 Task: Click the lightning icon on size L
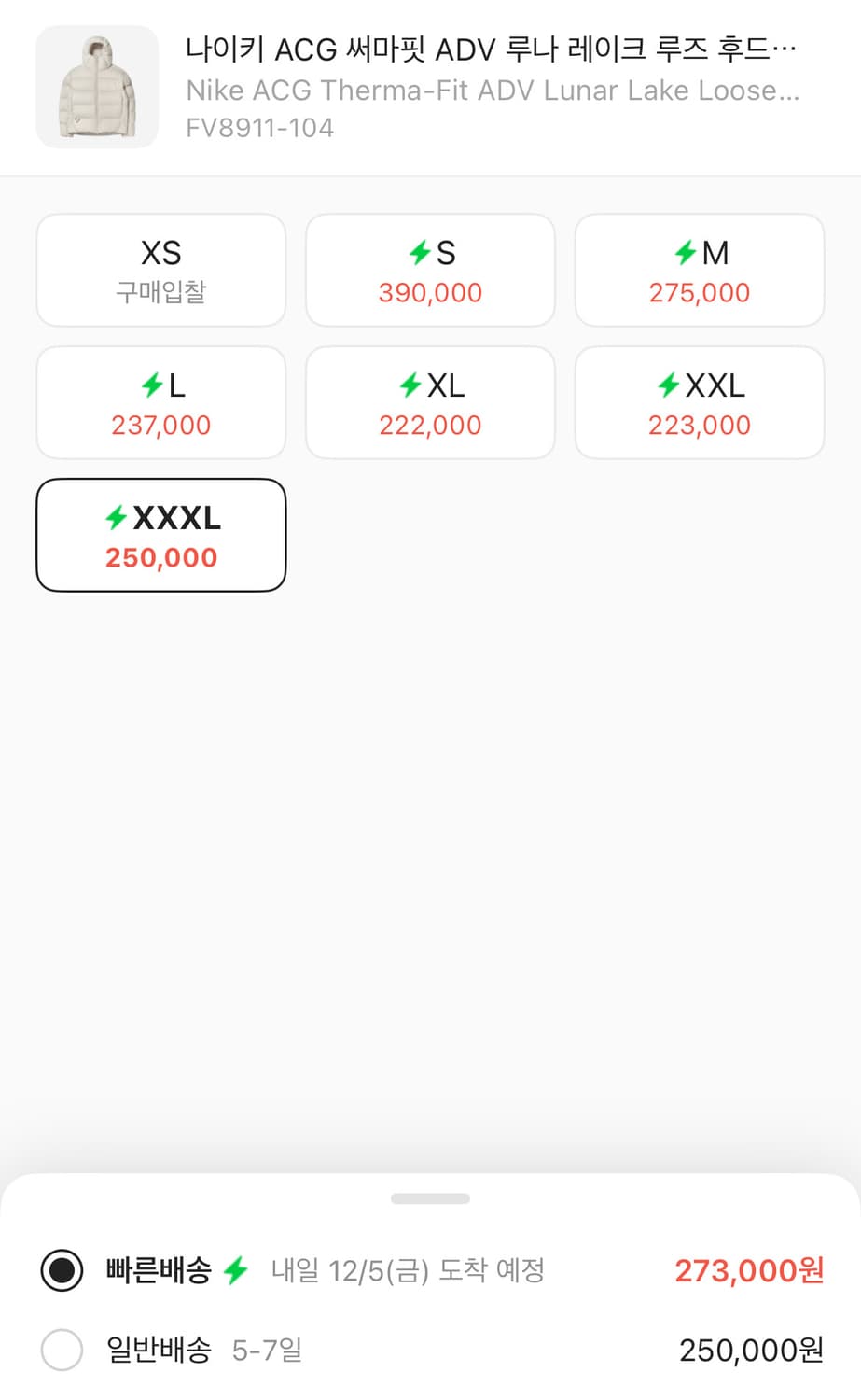[152, 385]
